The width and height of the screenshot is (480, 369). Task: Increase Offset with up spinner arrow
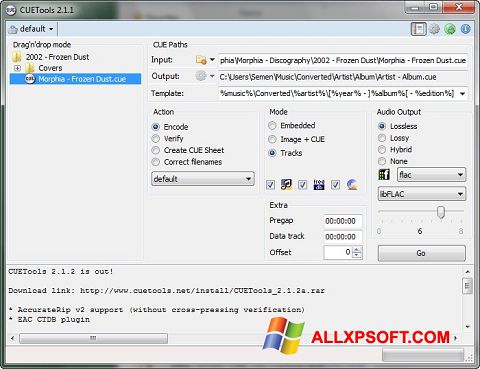point(357,249)
